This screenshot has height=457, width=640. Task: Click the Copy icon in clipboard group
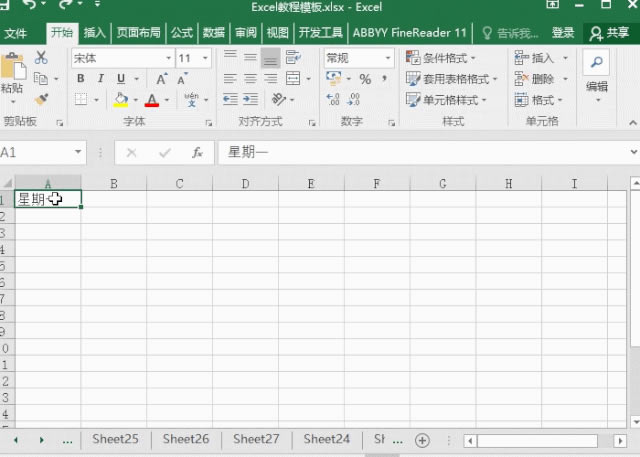pos(40,78)
